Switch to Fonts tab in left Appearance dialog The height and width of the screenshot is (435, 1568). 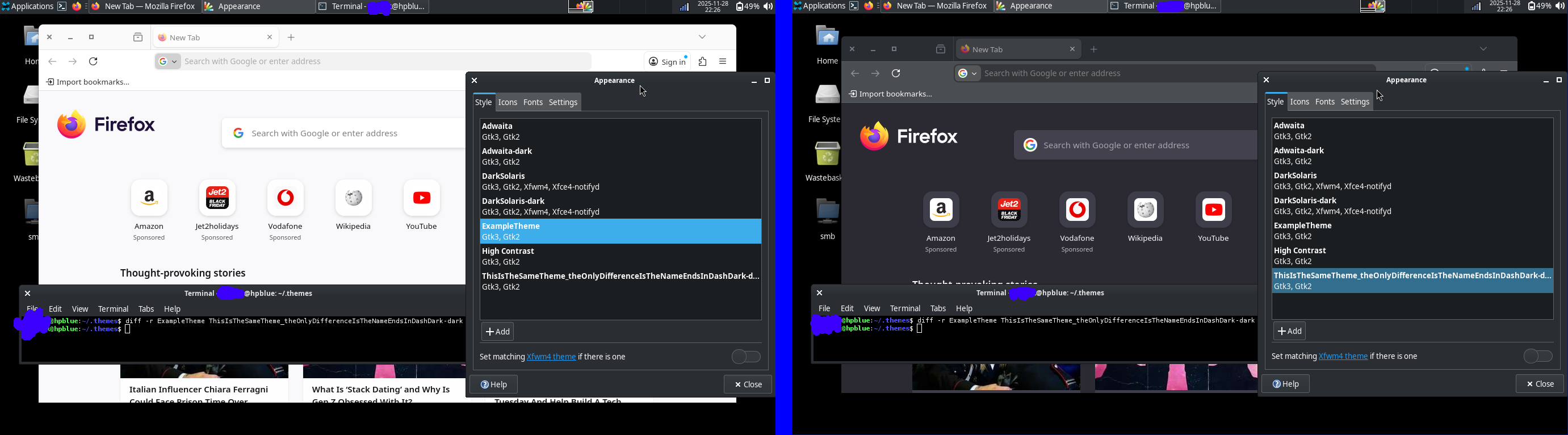(533, 103)
